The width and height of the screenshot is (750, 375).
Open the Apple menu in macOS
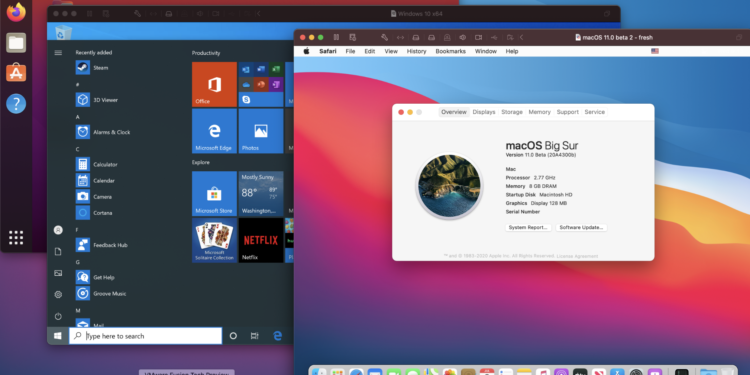[307, 51]
